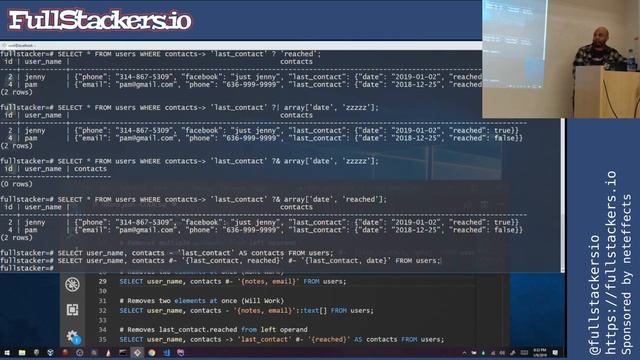Open the terminal app on the taskbar

tap(122, 353)
